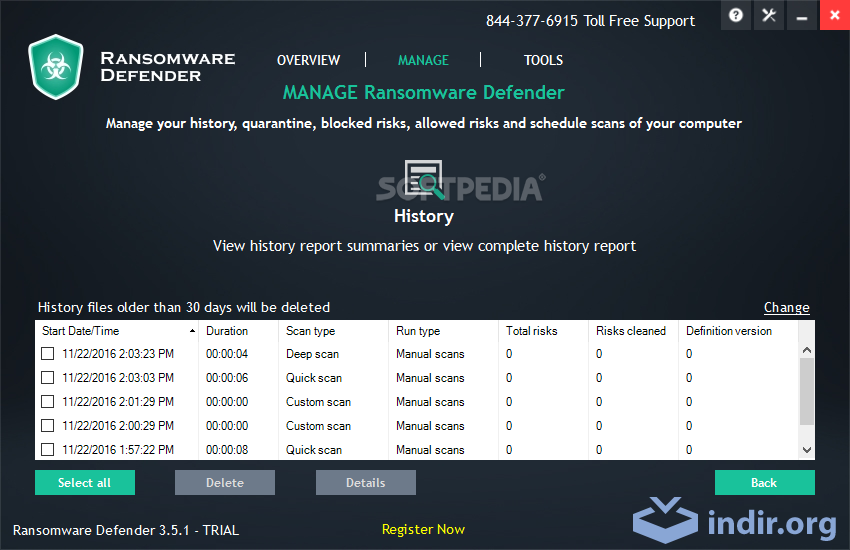The image size is (850, 550).
Task: Switch to the TOOLS tab
Action: click(543, 60)
